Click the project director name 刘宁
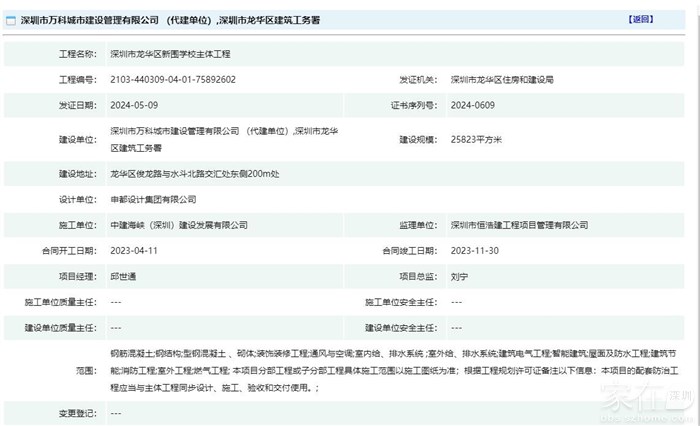The image size is (700, 426). [x=461, y=276]
